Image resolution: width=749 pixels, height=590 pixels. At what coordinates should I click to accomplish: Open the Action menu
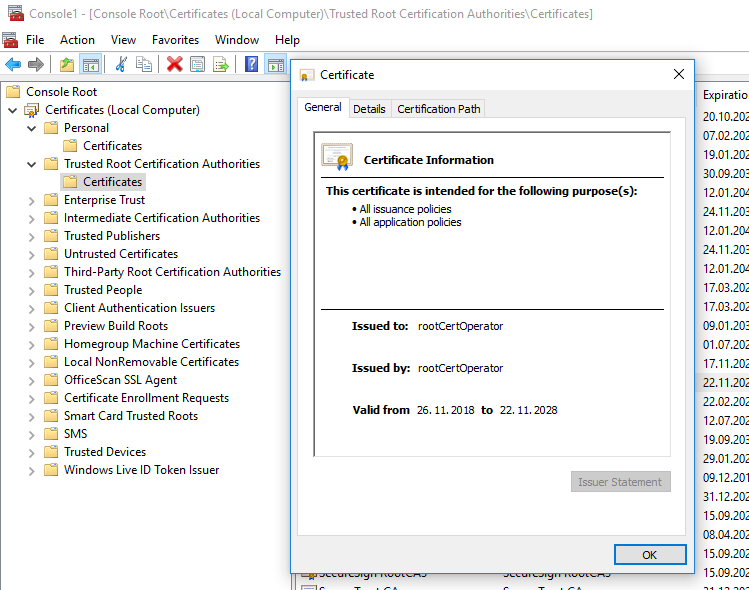(77, 40)
